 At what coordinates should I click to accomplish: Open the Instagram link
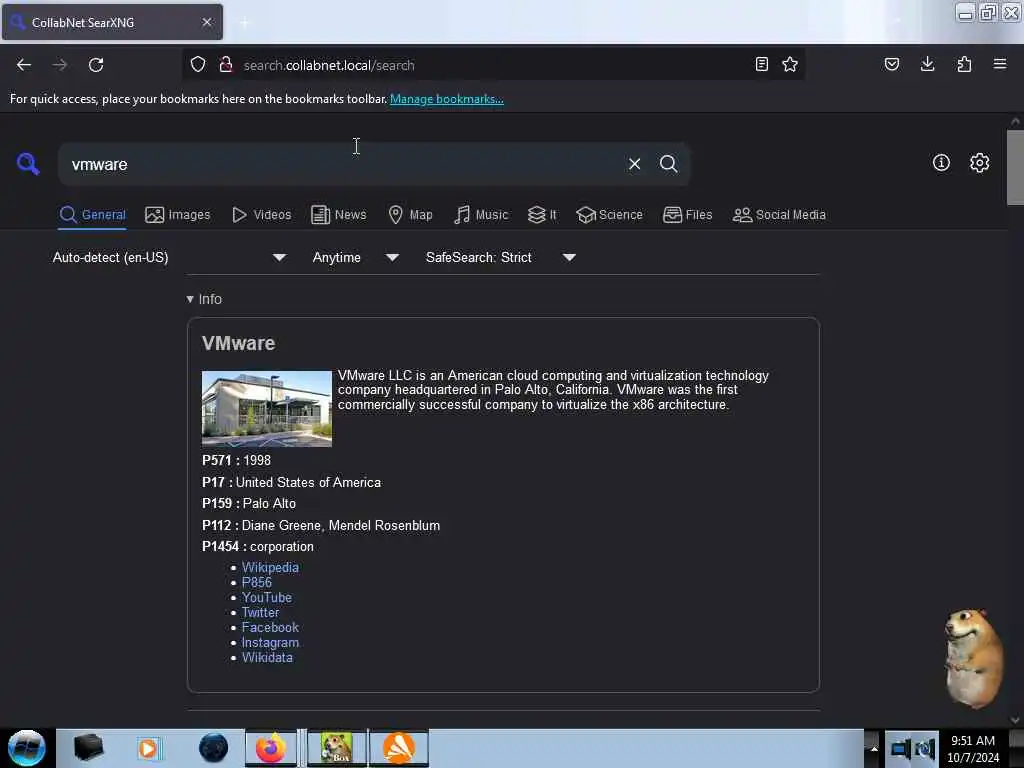tap(270, 643)
